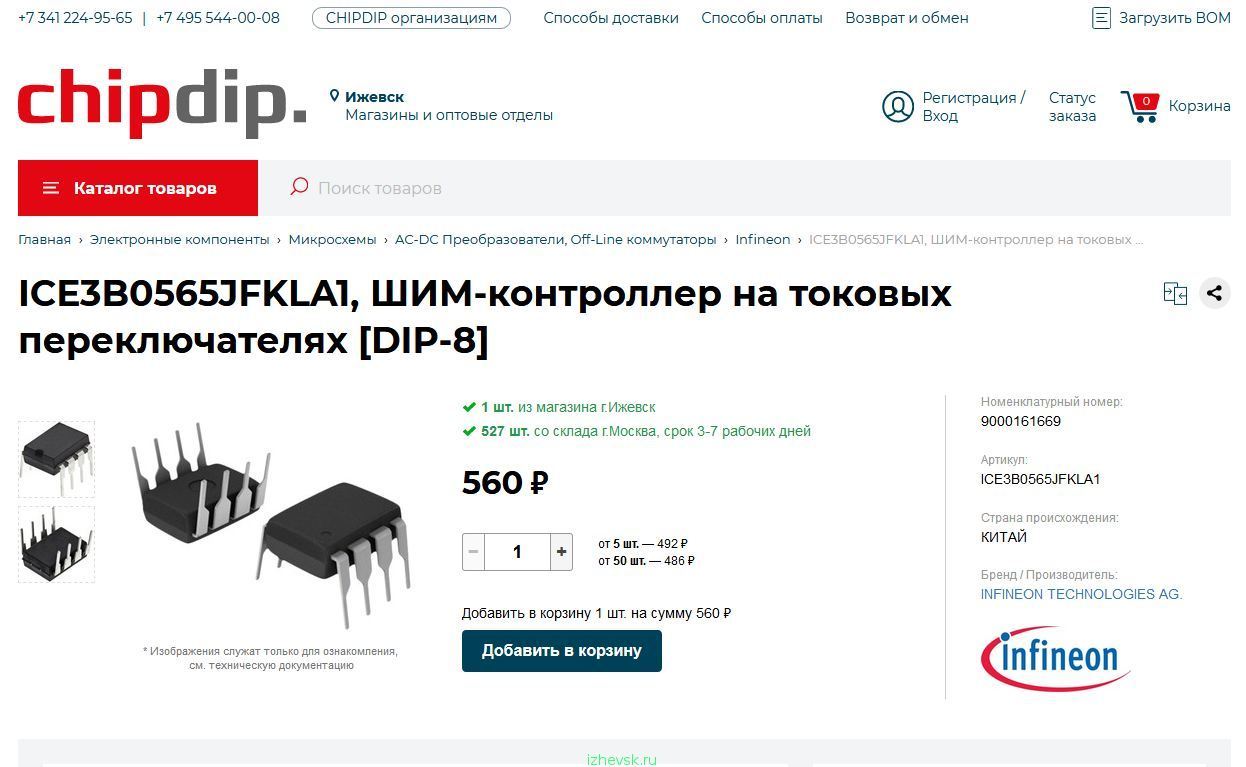The height and width of the screenshot is (767, 1246).
Task: Select the first chip thumbnail image
Action: pyautogui.click(x=56, y=459)
